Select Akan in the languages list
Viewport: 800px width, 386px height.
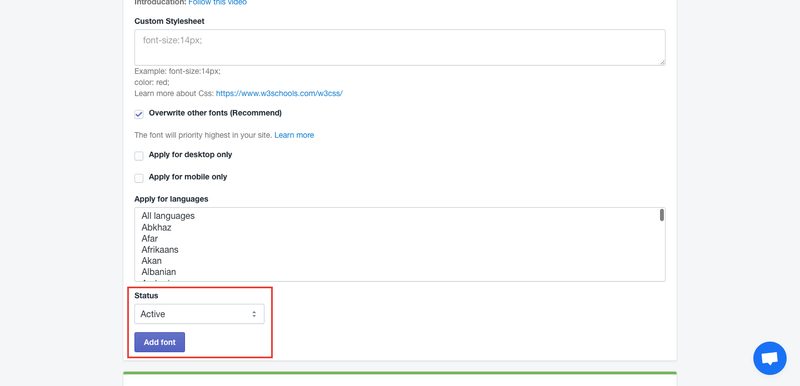(151, 261)
